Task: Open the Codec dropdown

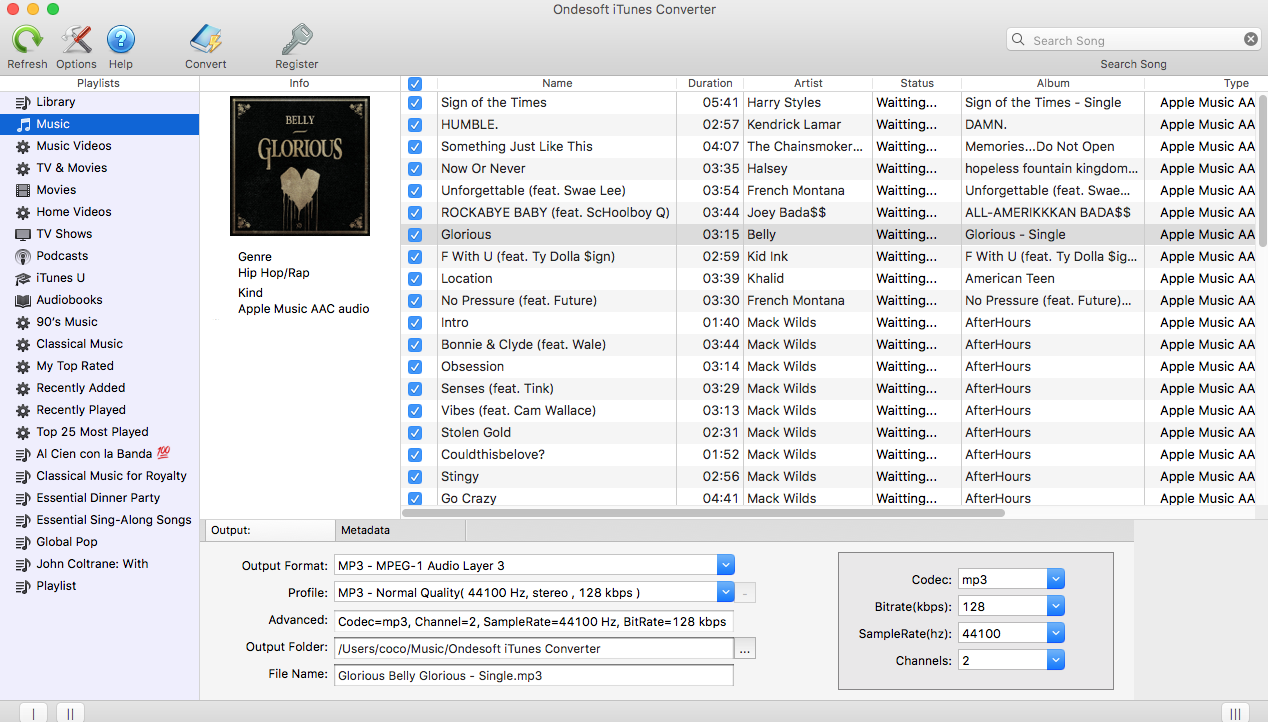Action: [x=1056, y=579]
